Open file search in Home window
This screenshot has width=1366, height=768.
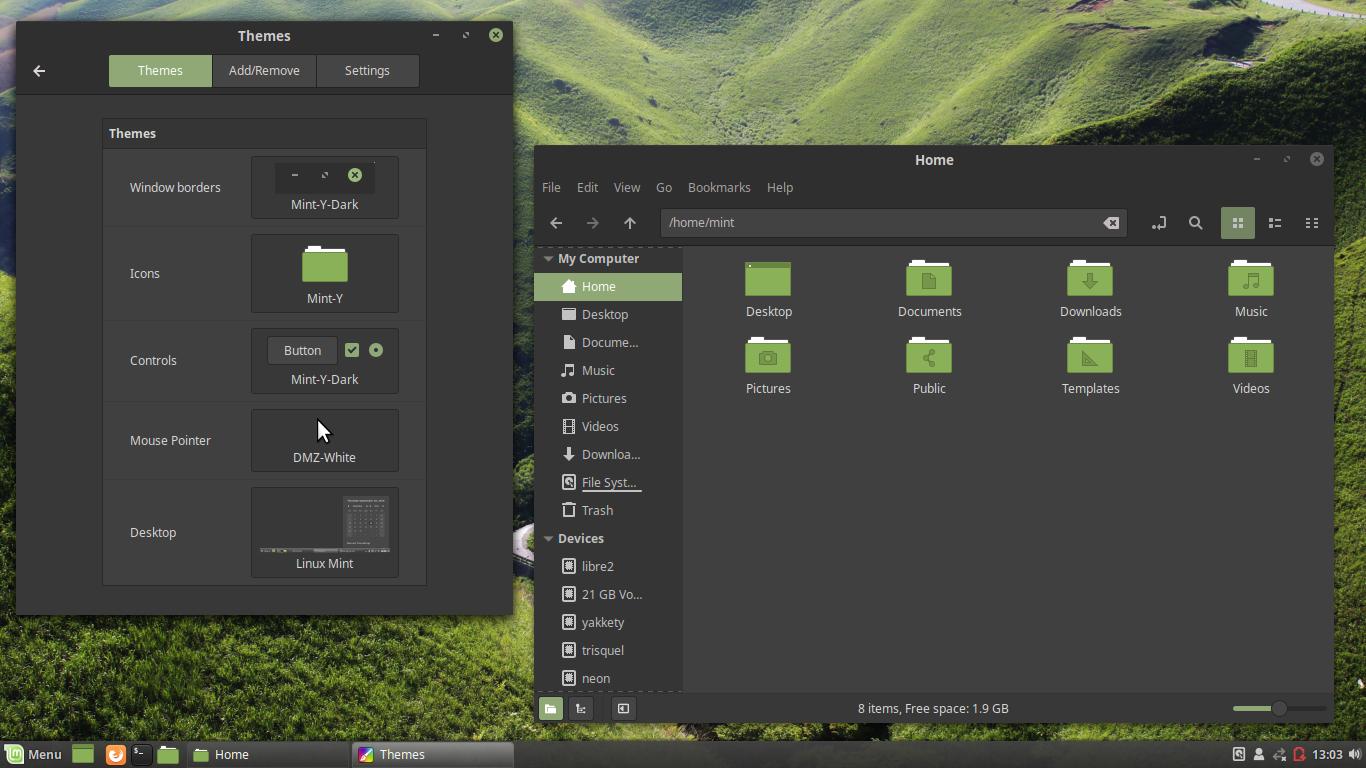1195,223
